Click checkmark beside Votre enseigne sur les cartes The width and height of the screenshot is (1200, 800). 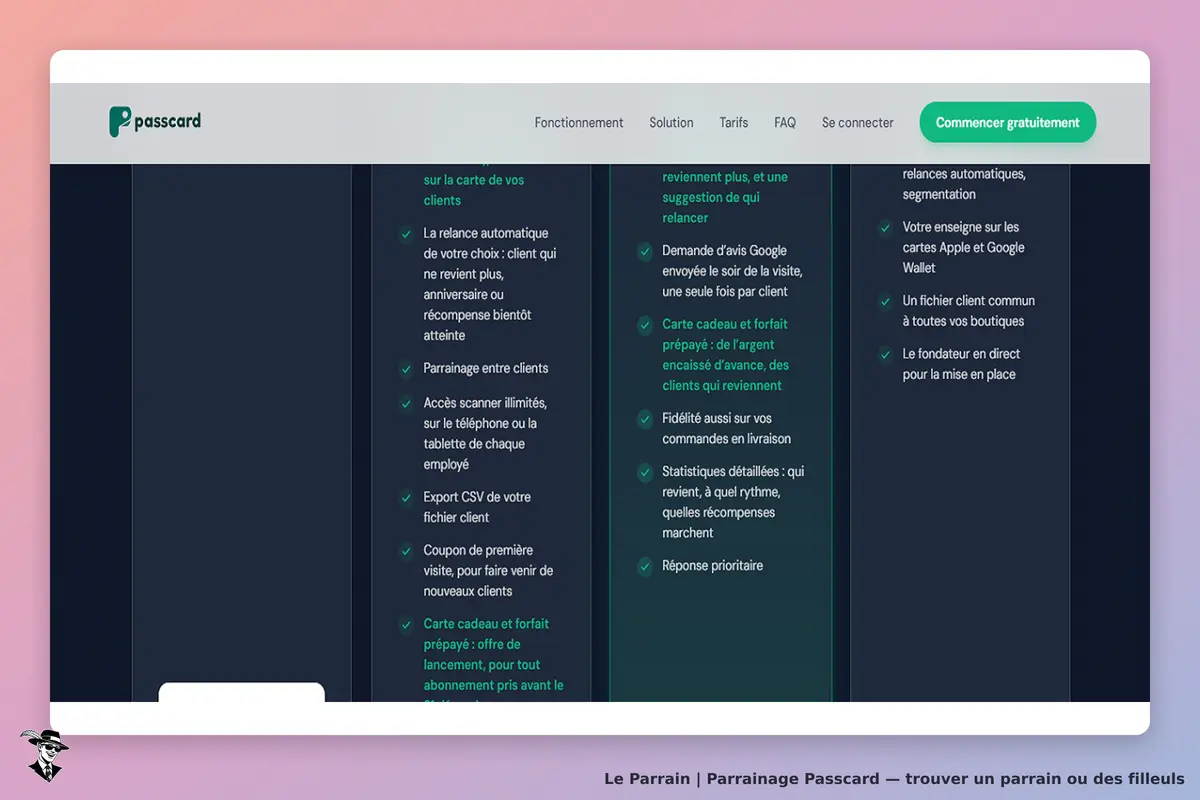(885, 228)
